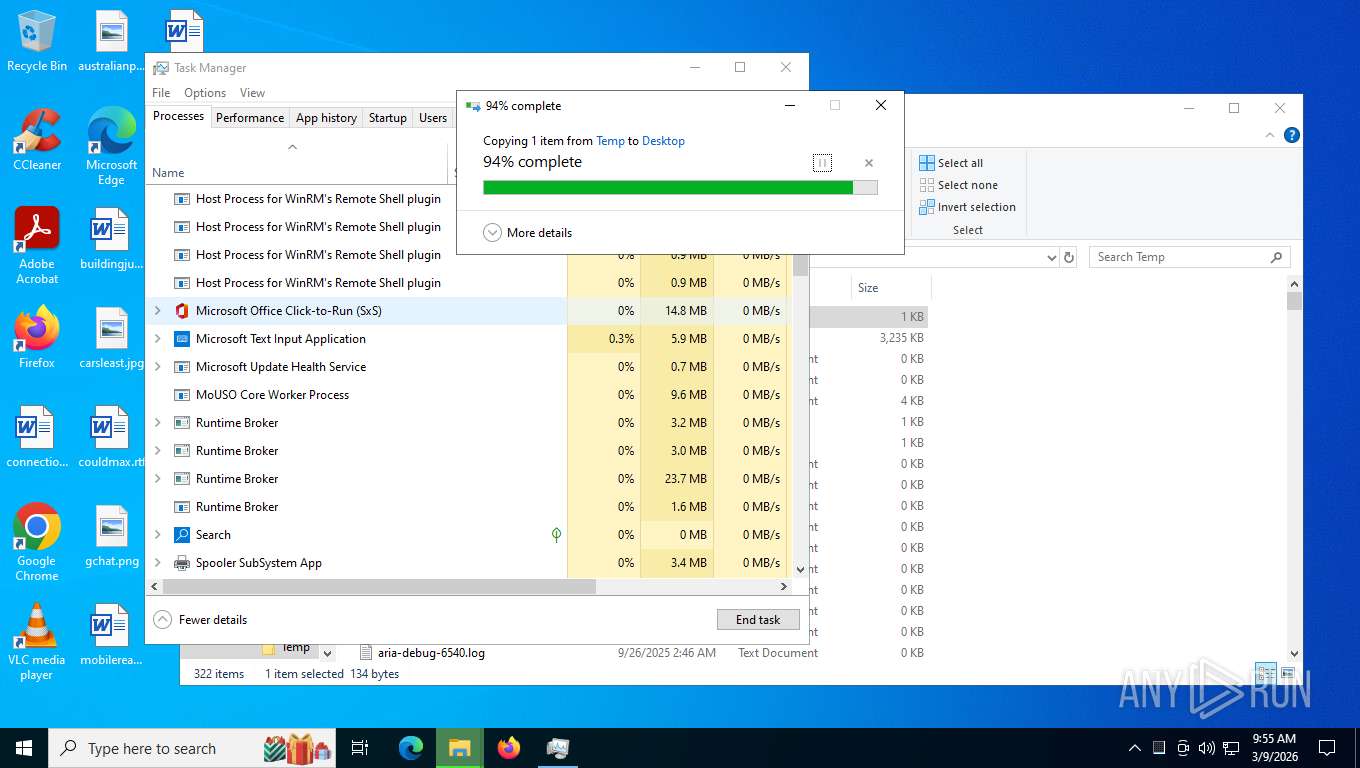Click the Temp link in copy dialog

pyautogui.click(x=610, y=141)
